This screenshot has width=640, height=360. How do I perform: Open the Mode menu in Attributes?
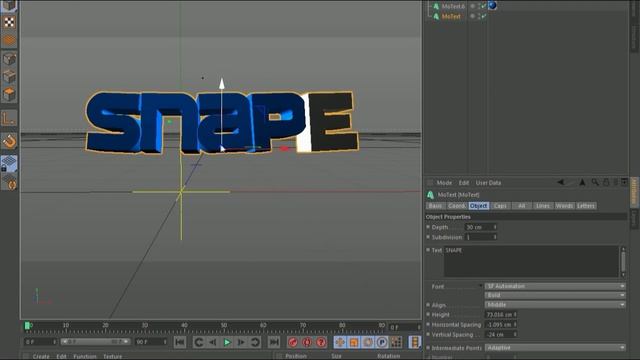[444, 183]
